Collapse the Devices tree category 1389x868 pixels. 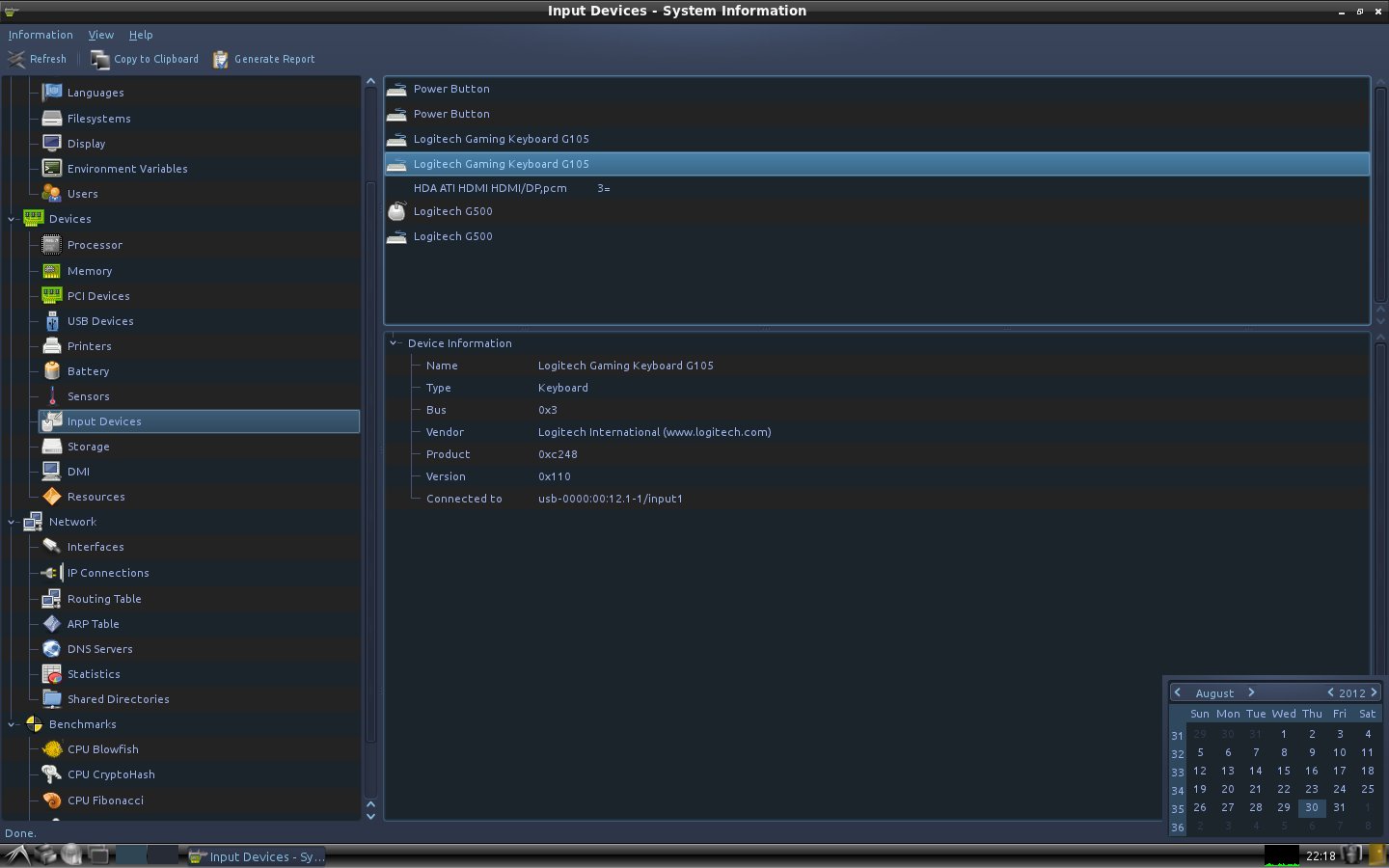click(12, 219)
